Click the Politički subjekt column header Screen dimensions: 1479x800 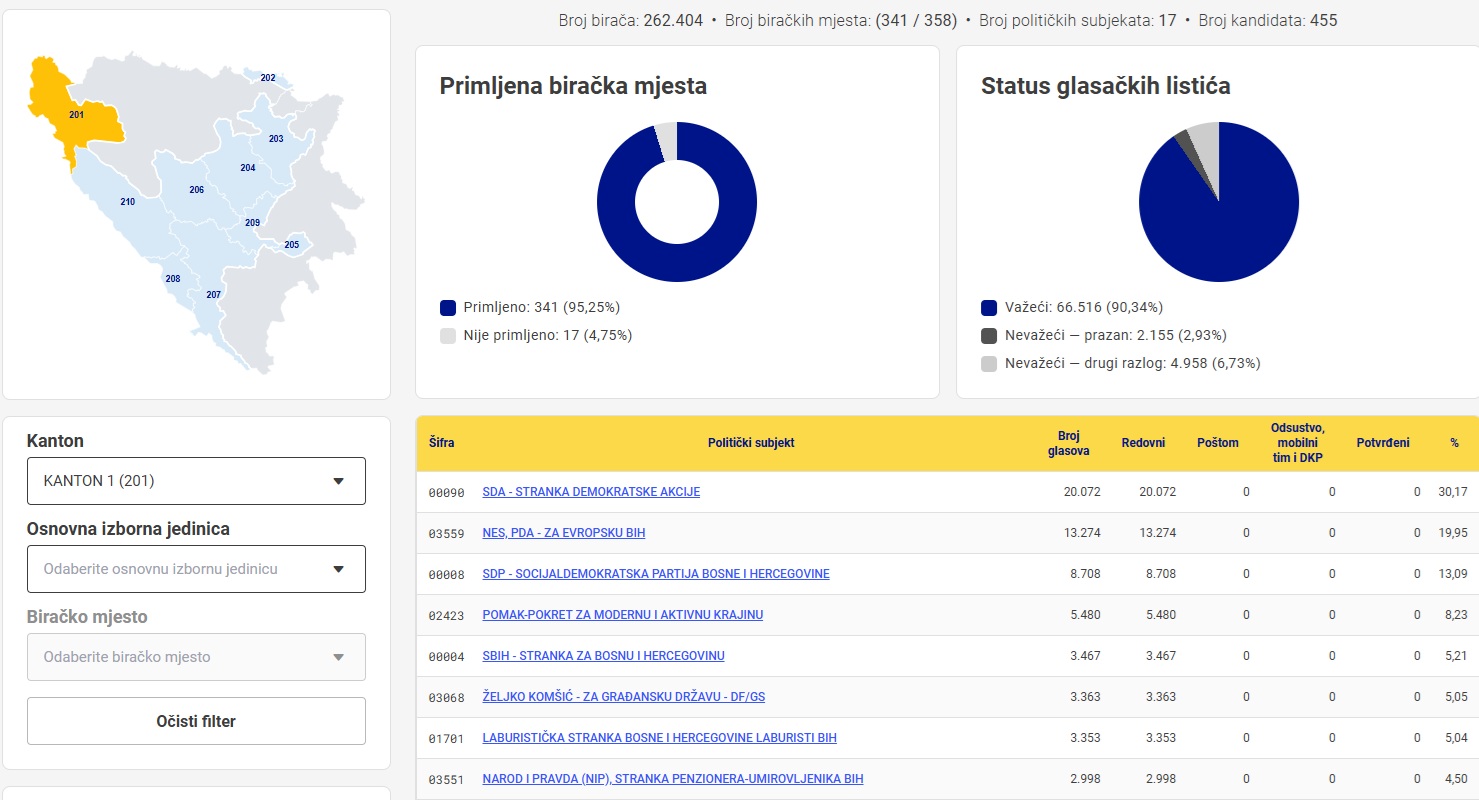click(751, 443)
